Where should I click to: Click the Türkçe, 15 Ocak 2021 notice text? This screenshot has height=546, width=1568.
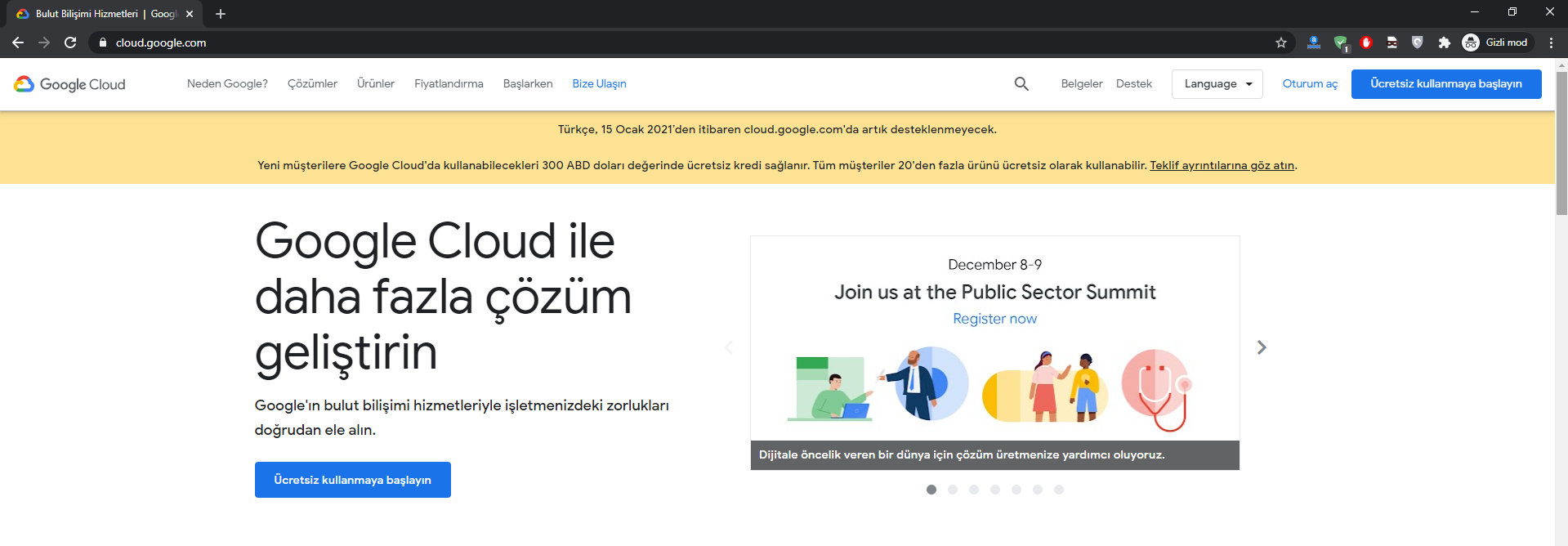pyautogui.click(x=777, y=129)
